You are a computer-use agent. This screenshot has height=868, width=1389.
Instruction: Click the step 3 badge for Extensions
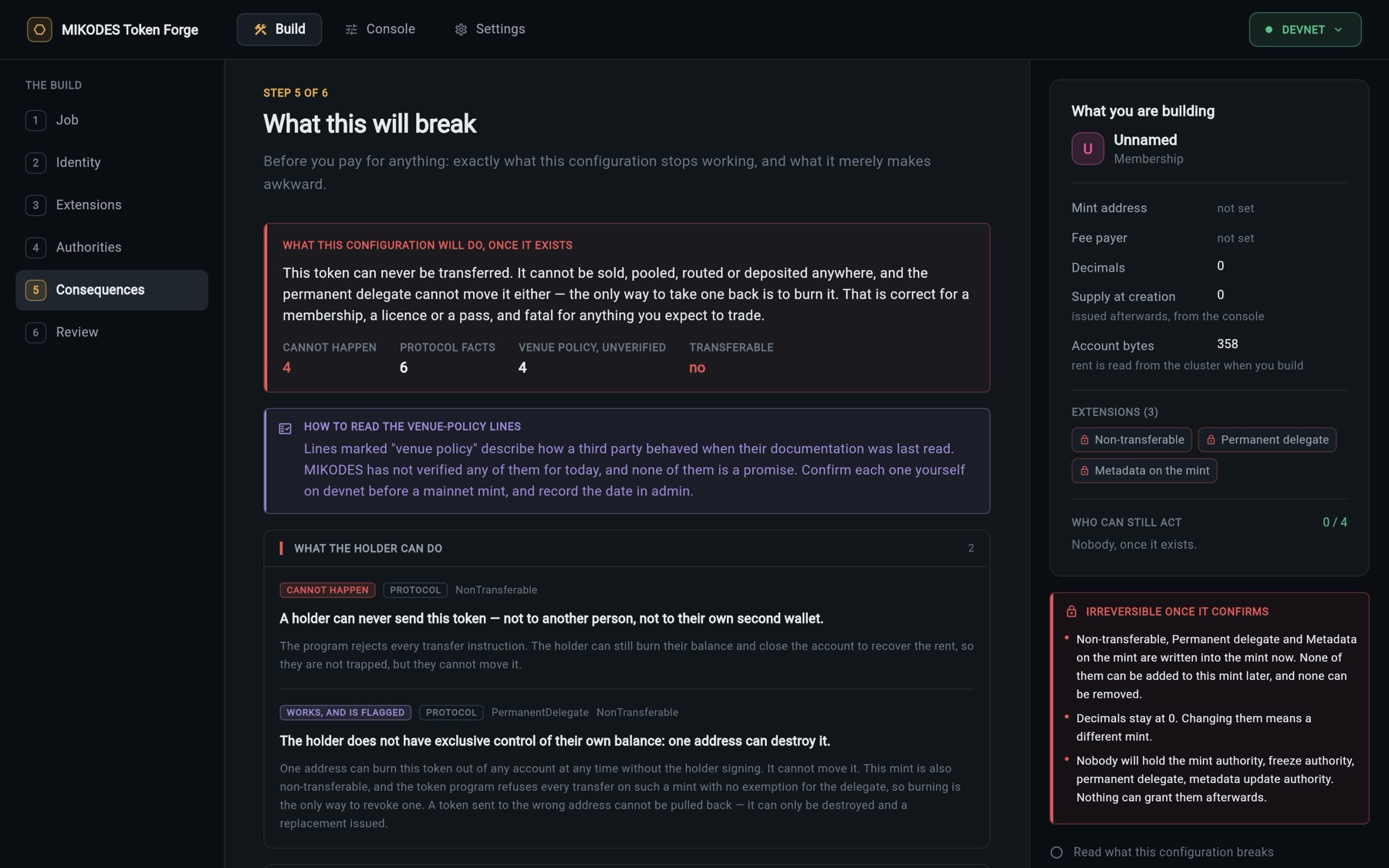pyautogui.click(x=35, y=205)
